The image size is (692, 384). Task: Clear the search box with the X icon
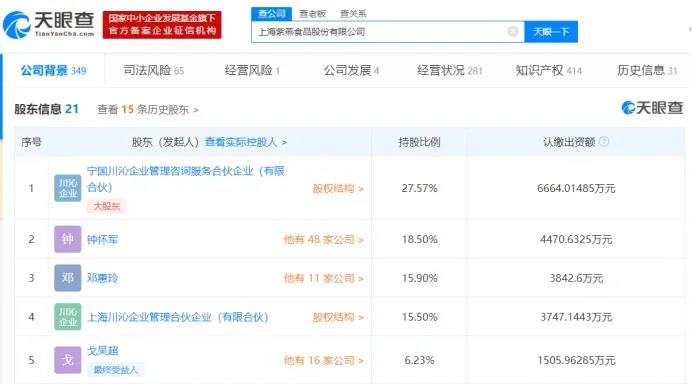(513, 31)
